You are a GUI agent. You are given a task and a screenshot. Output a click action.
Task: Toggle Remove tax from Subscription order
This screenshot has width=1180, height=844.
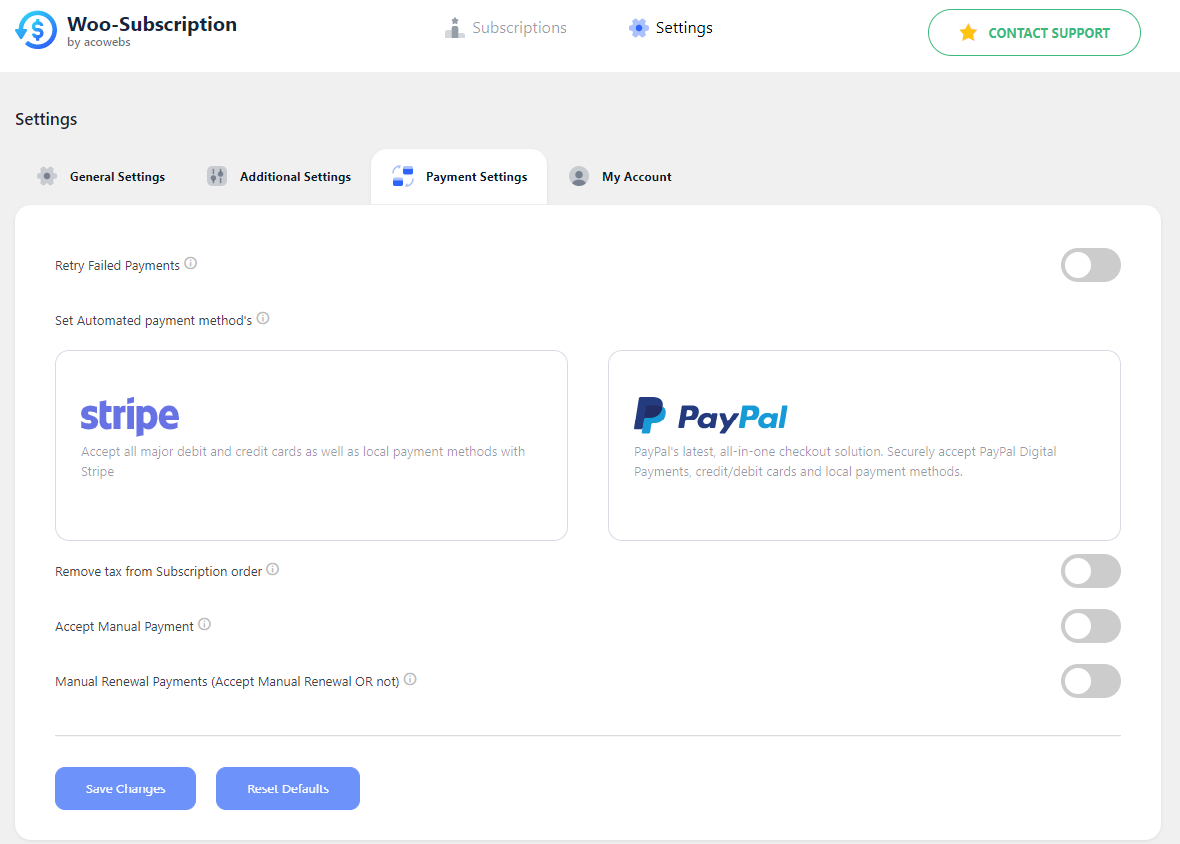click(1090, 571)
